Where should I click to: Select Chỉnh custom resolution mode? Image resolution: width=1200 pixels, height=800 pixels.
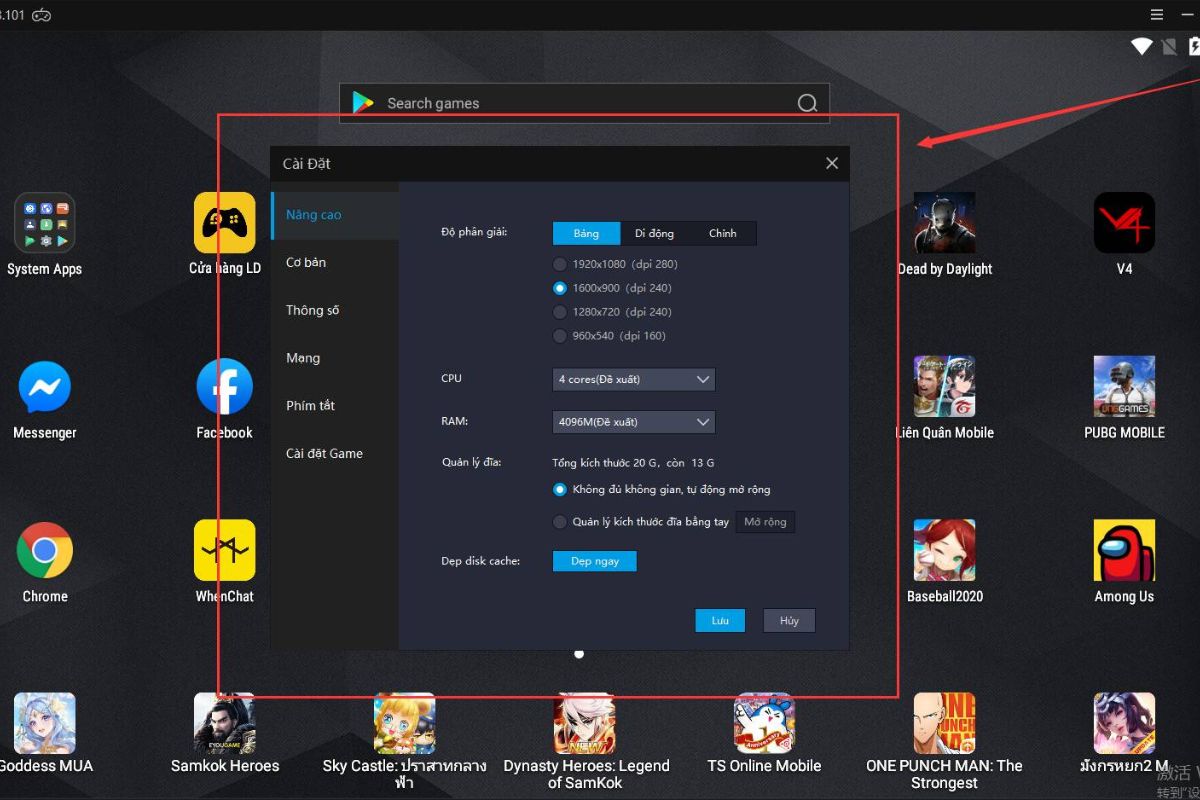(722, 233)
